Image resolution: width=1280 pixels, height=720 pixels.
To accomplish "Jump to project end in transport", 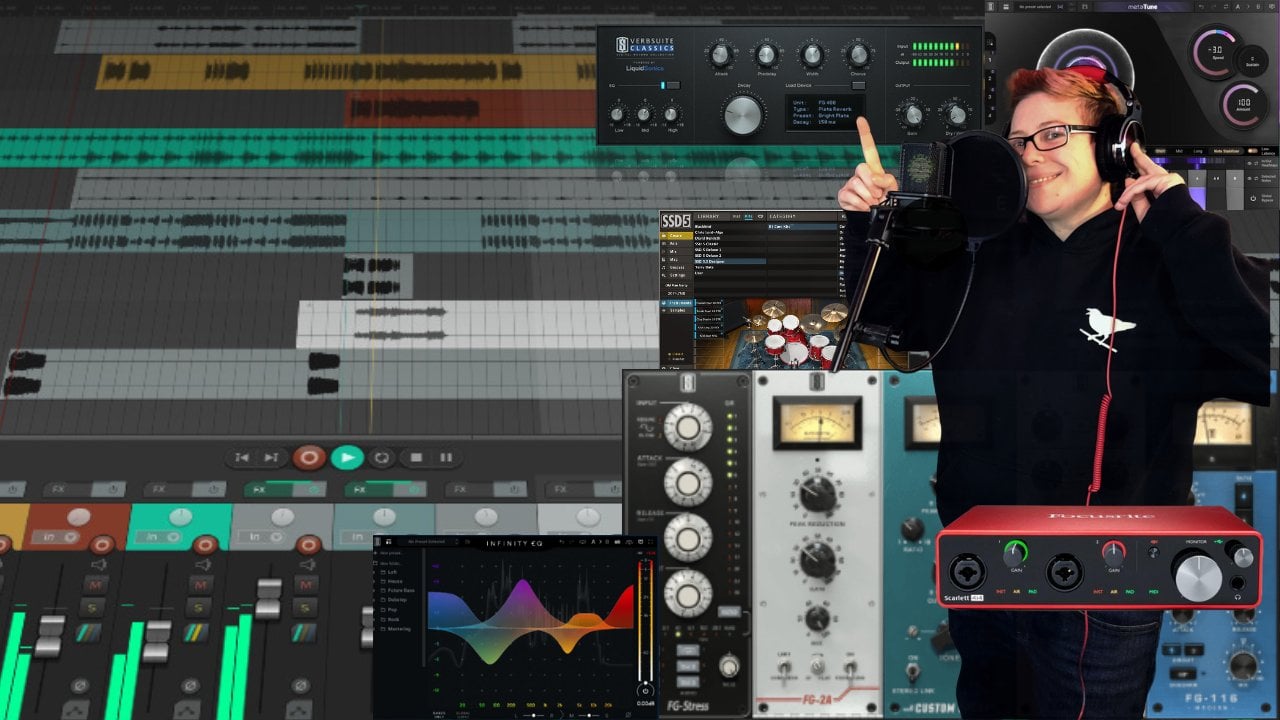I will point(271,458).
